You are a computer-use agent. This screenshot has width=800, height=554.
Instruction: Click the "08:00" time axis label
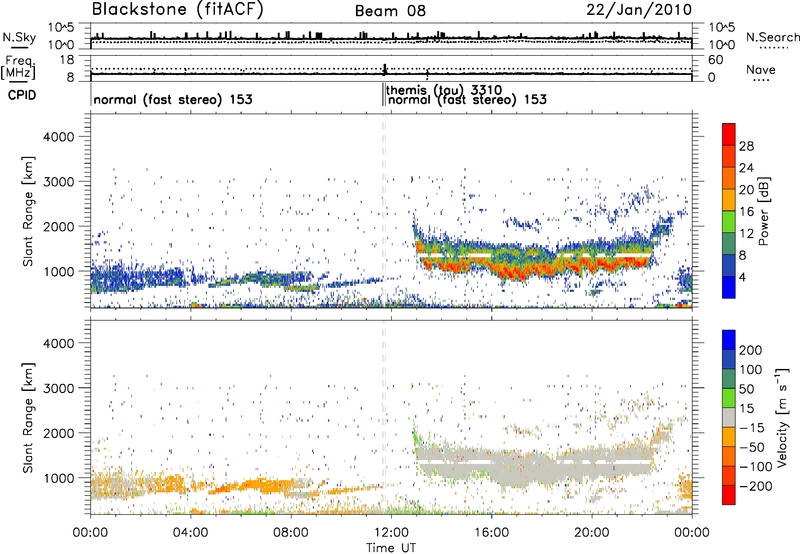(291, 533)
